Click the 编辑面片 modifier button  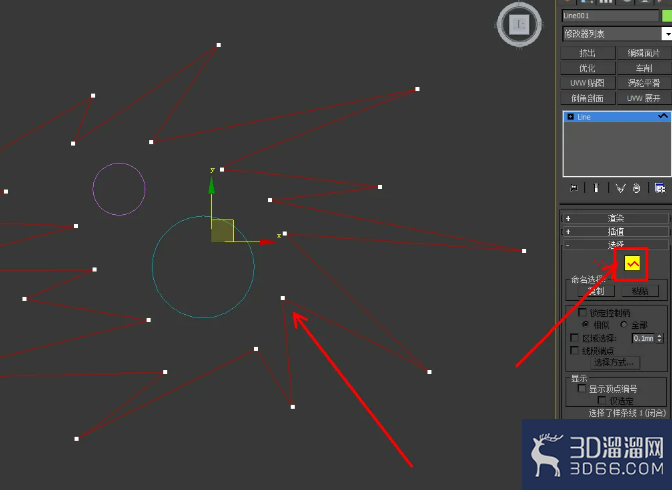pyautogui.click(x=644, y=53)
